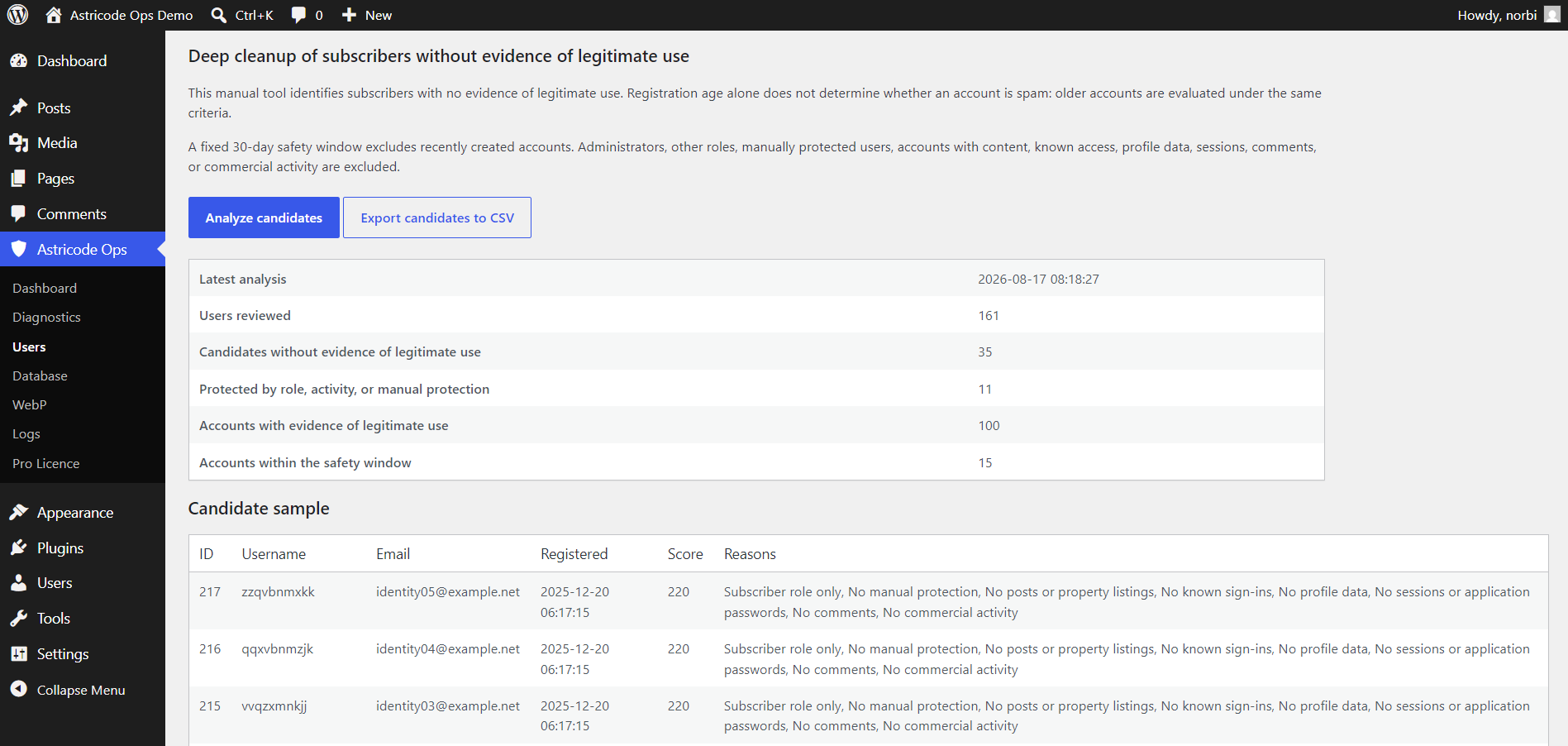Click the WordPress logo icon
Image resolution: width=1568 pixels, height=746 pixels.
pyautogui.click(x=18, y=15)
